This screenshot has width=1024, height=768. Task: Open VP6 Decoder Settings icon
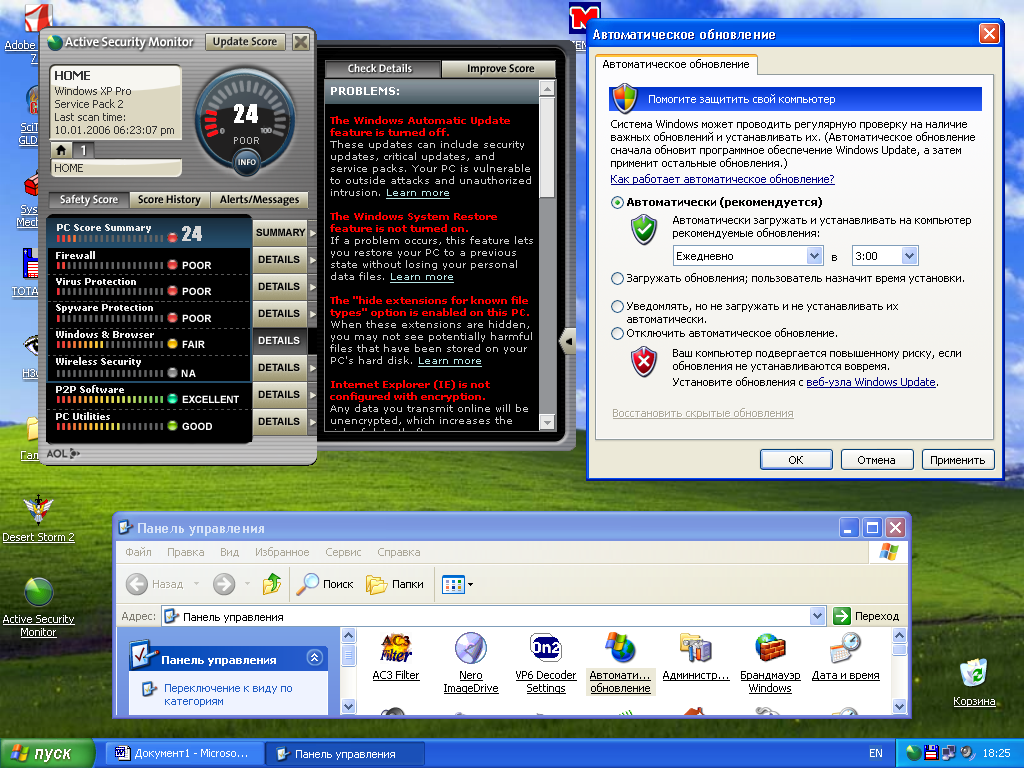(546, 662)
